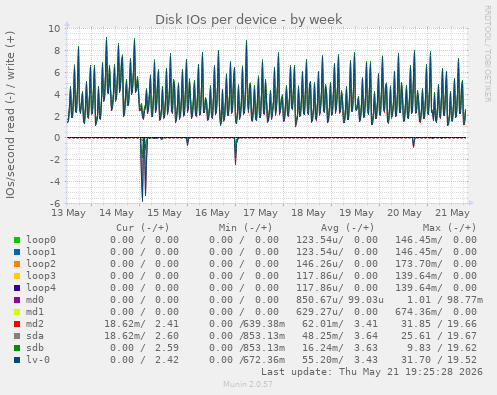Click the 'Munin 2.0.57' footer text

coord(248,384)
